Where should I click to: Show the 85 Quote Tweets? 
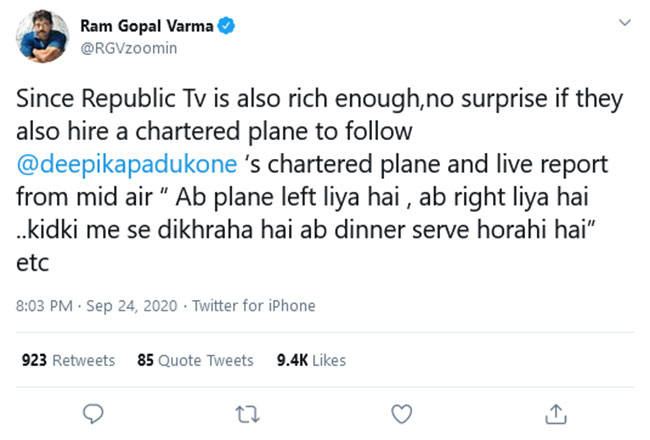coord(195,360)
